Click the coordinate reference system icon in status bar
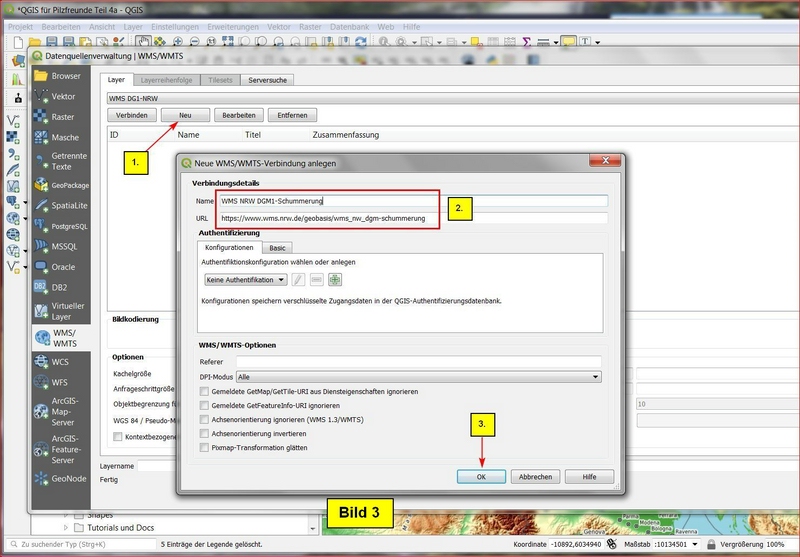This screenshot has width=800, height=557. tap(612, 544)
